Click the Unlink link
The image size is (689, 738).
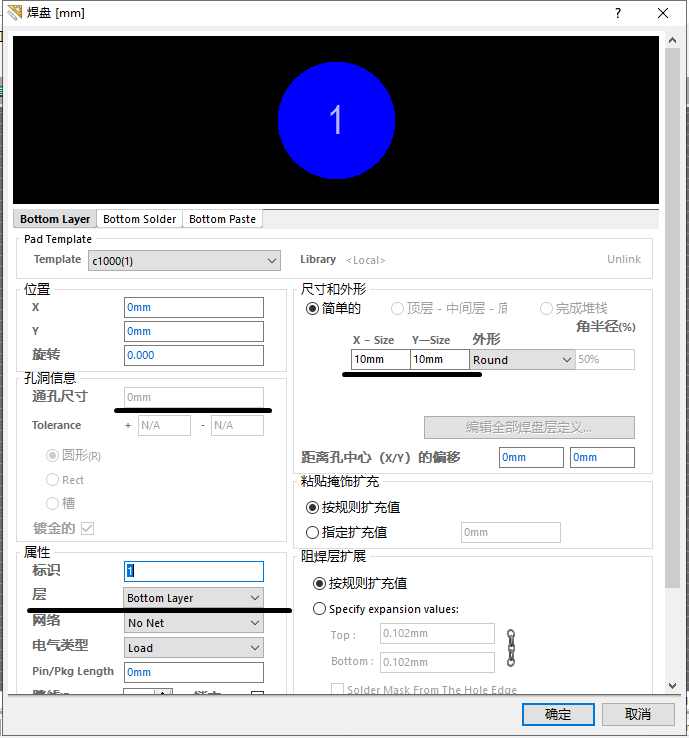click(x=624, y=259)
